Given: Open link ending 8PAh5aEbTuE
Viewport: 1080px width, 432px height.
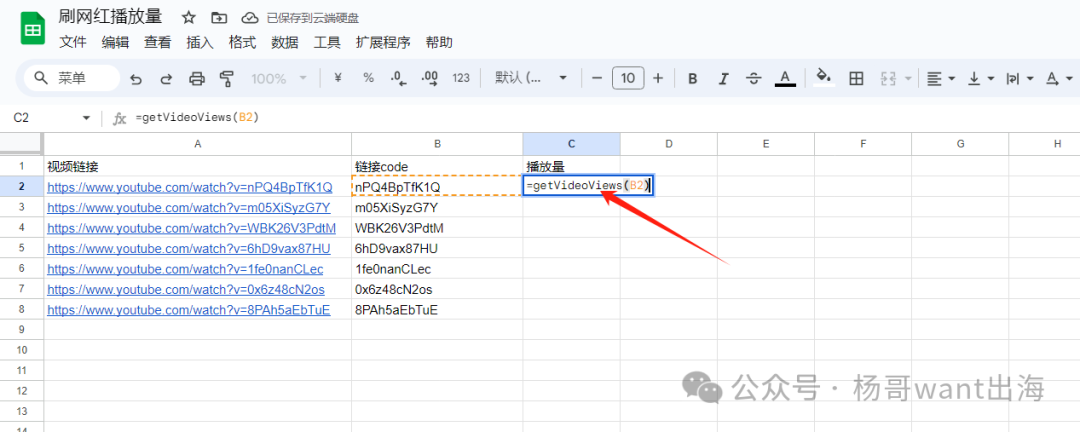Looking at the screenshot, I should (189, 310).
